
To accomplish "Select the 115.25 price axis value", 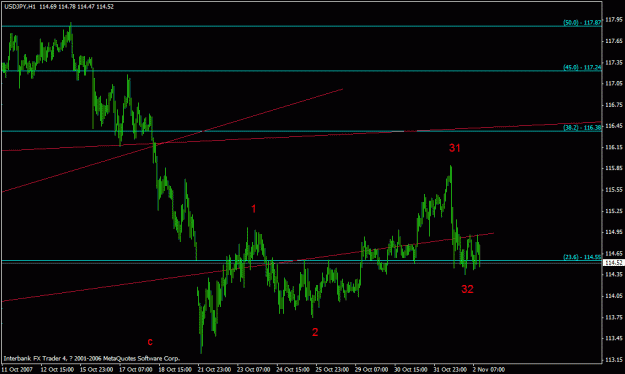I will [614, 211].
